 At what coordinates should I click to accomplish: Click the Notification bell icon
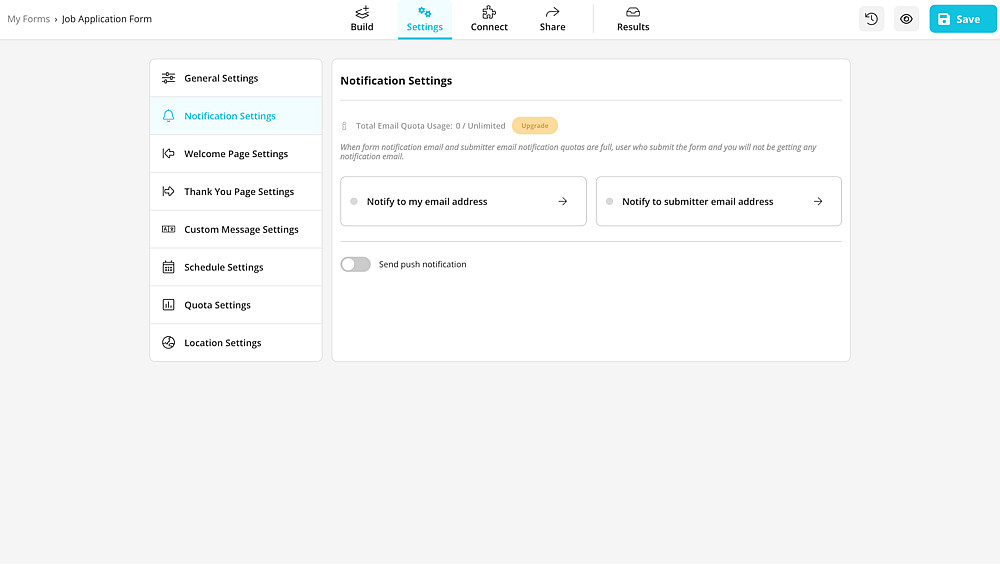[x=168, y=115]
